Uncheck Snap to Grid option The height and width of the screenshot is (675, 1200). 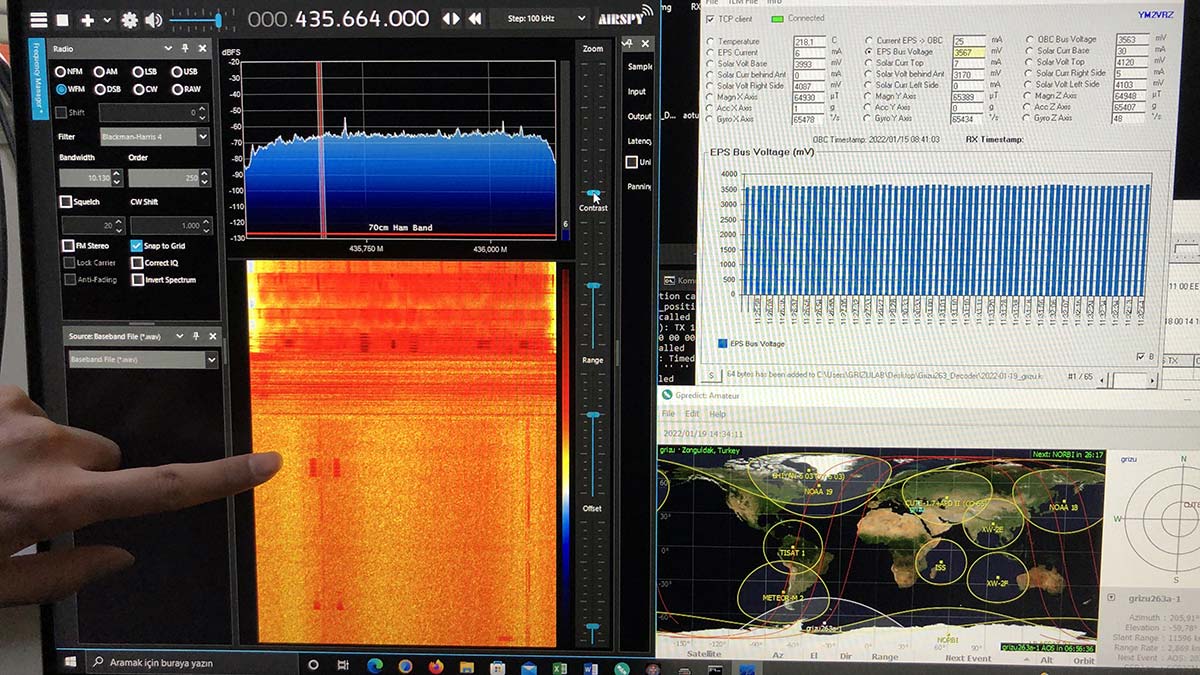[136, 246]
